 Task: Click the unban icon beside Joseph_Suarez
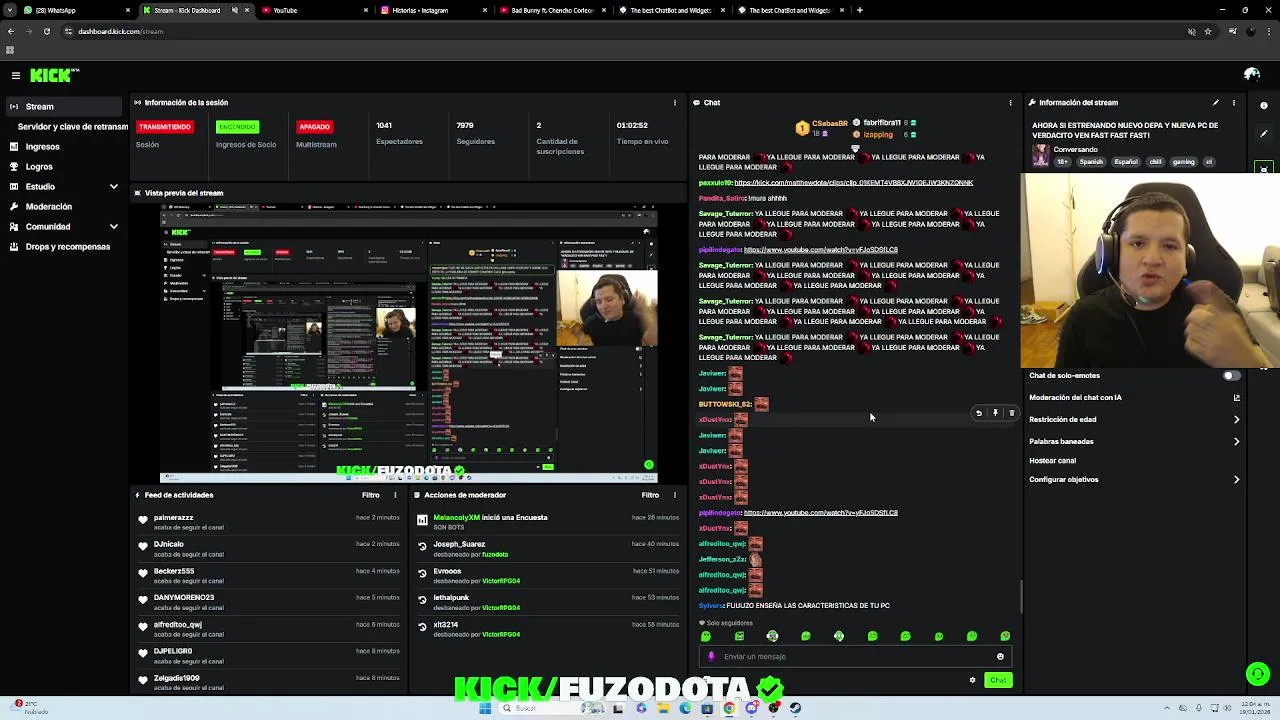pos(422,547)
